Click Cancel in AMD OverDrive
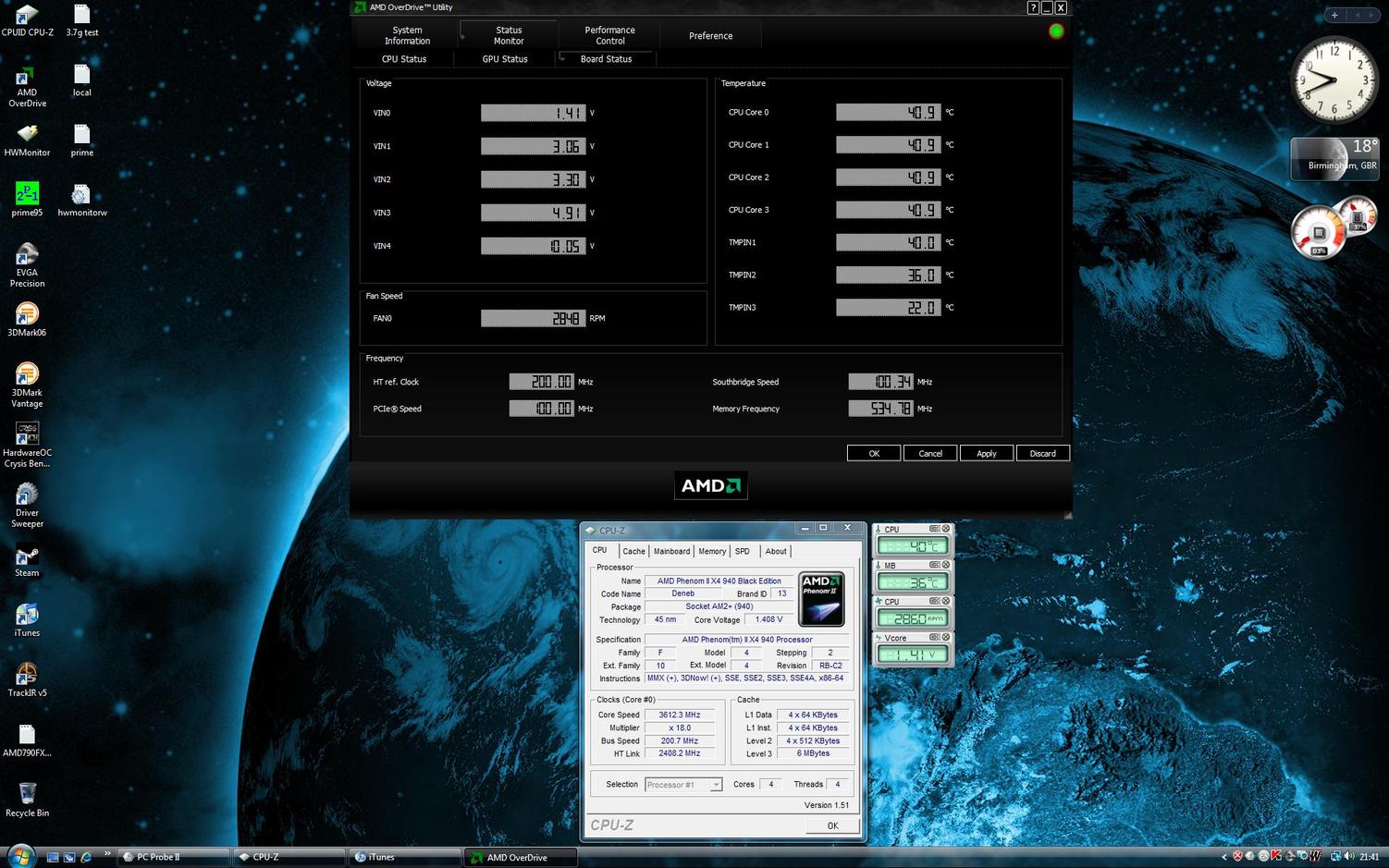This screenshot has width=1389, height=868. 930,453
